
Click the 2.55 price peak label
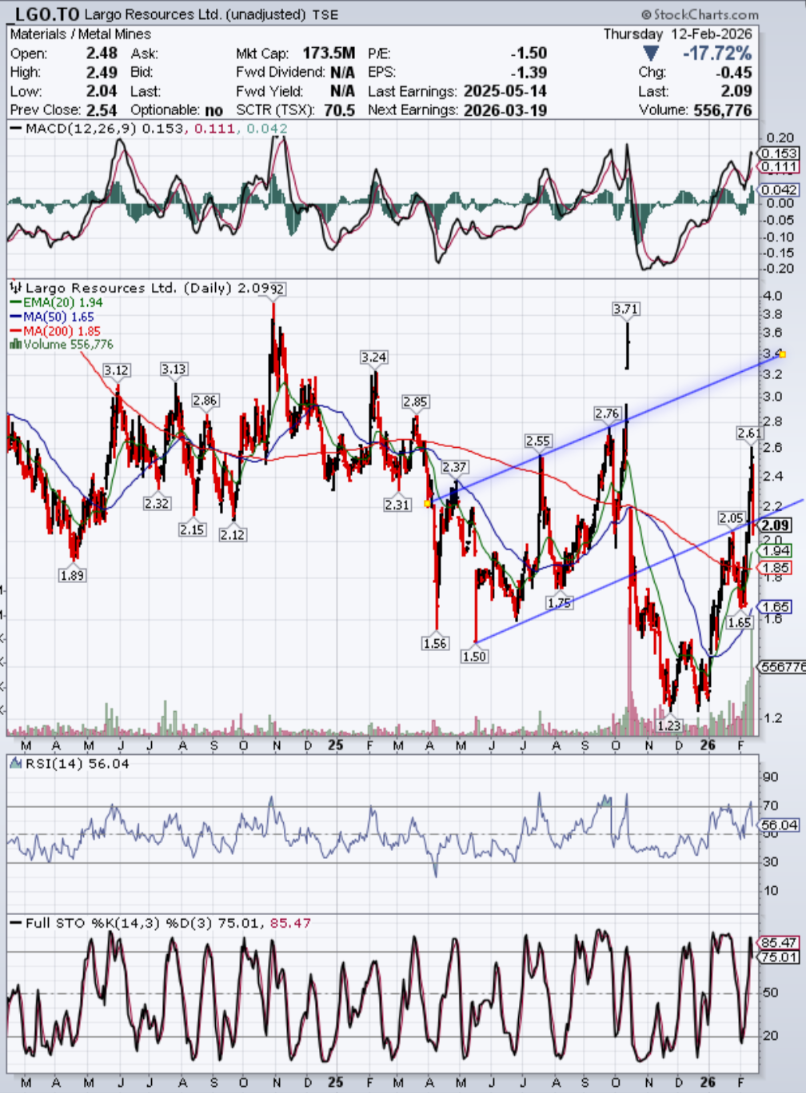538,441
